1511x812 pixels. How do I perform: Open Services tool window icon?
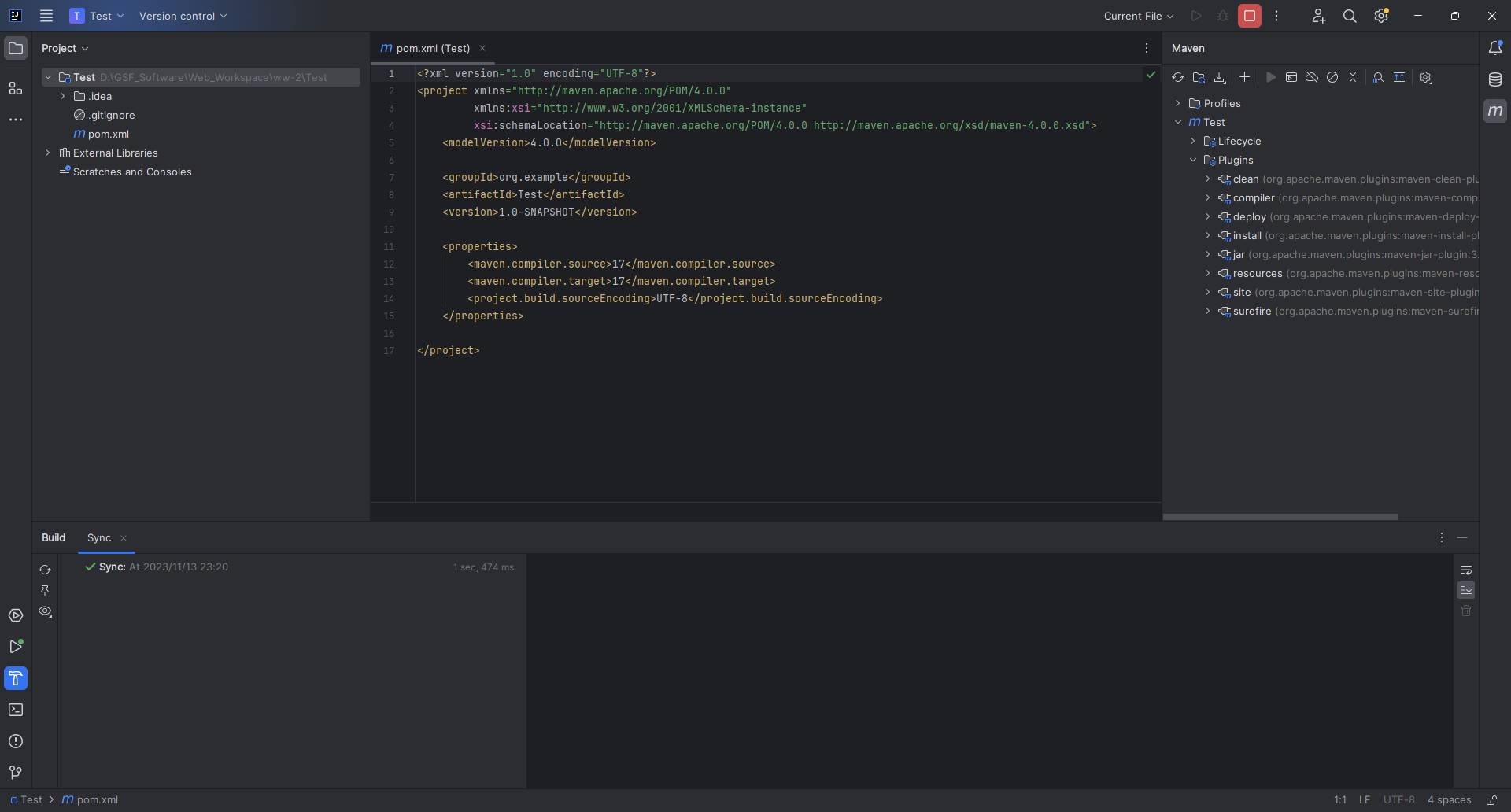[x=16, y=615]
